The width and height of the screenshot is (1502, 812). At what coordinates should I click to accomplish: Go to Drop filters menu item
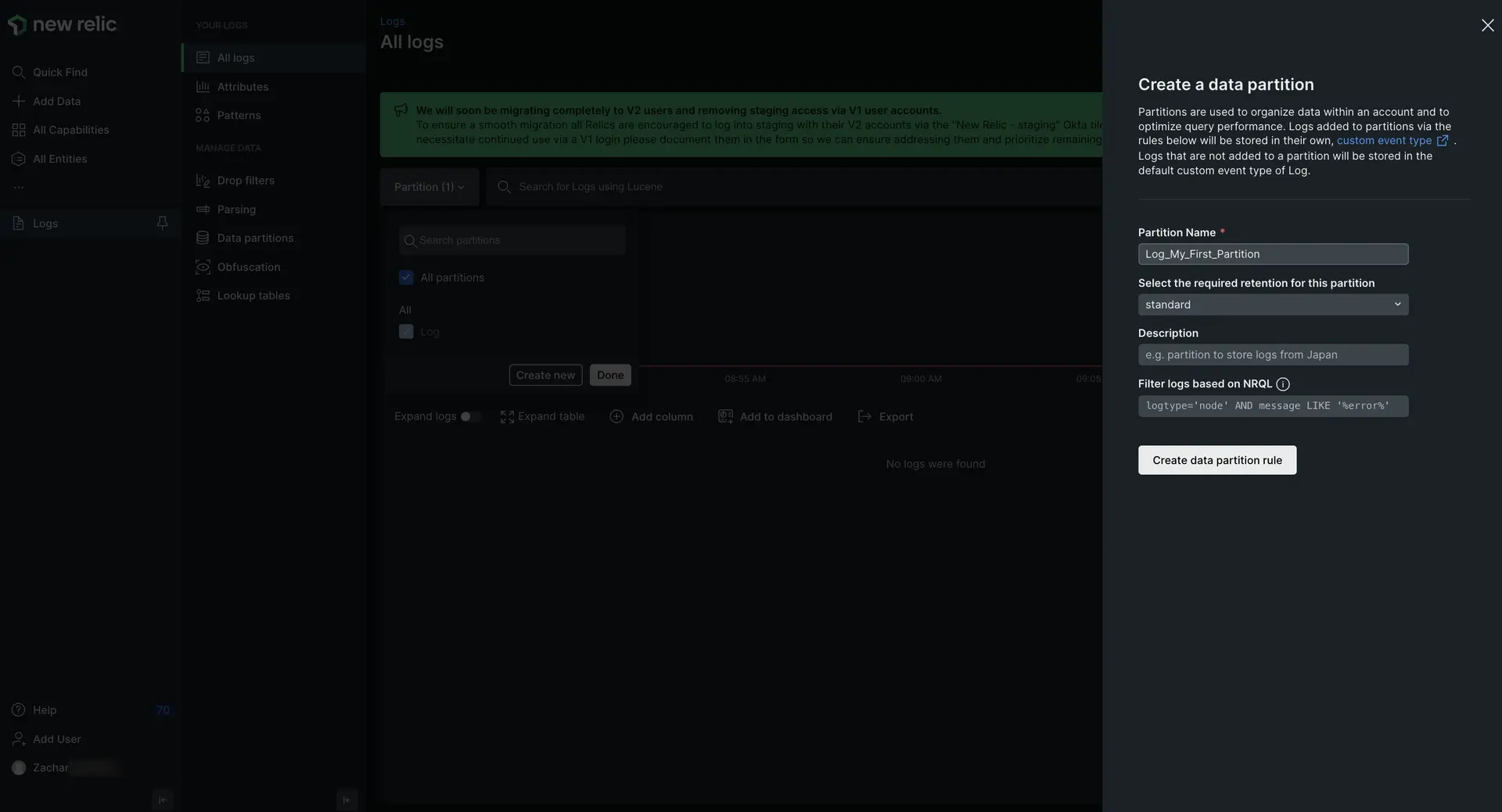pyautogui.click(x=246, y=181)
